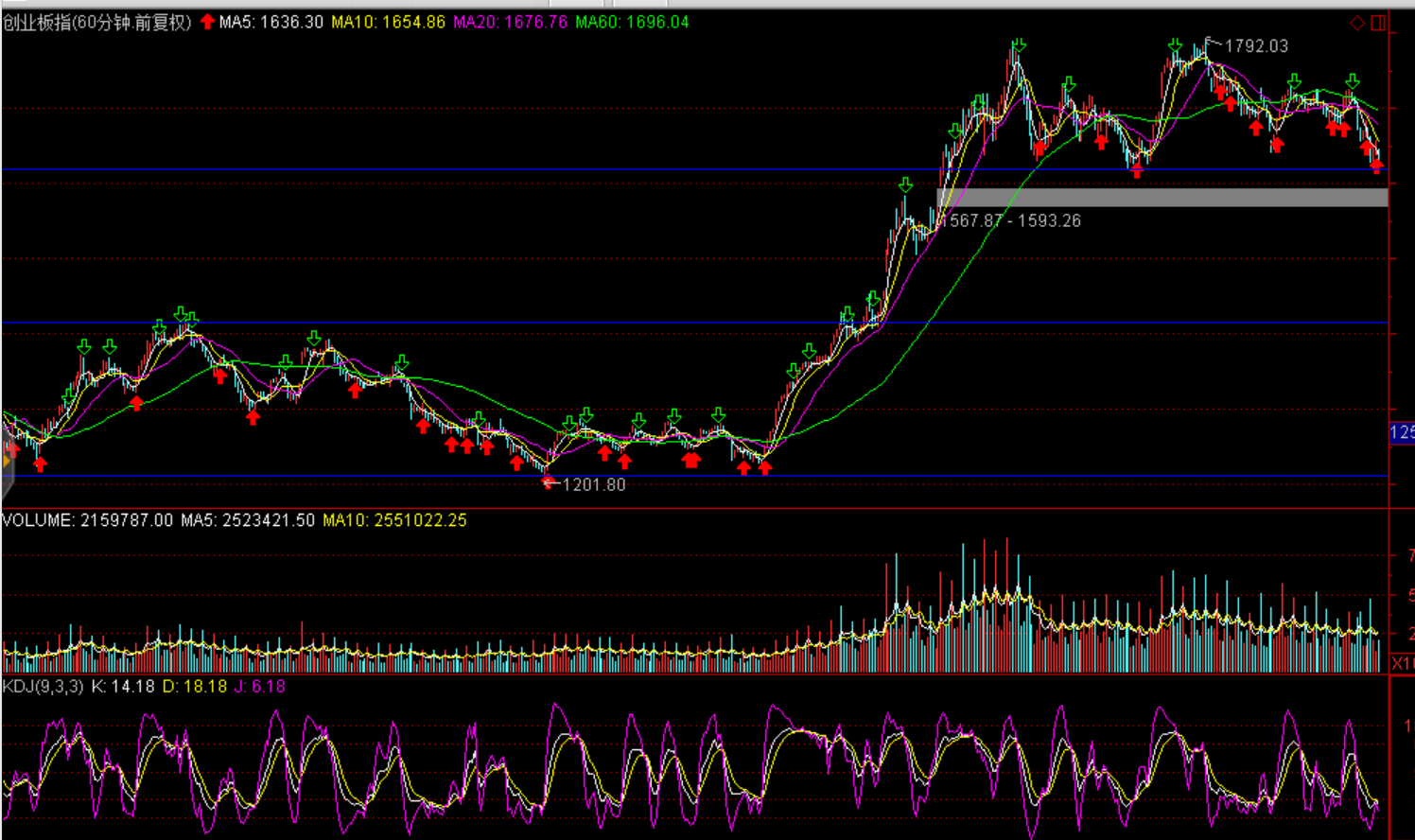Click the orange triangle on the left edge
This screenshot has width=1415, height=840.
[x=6, y=460]
